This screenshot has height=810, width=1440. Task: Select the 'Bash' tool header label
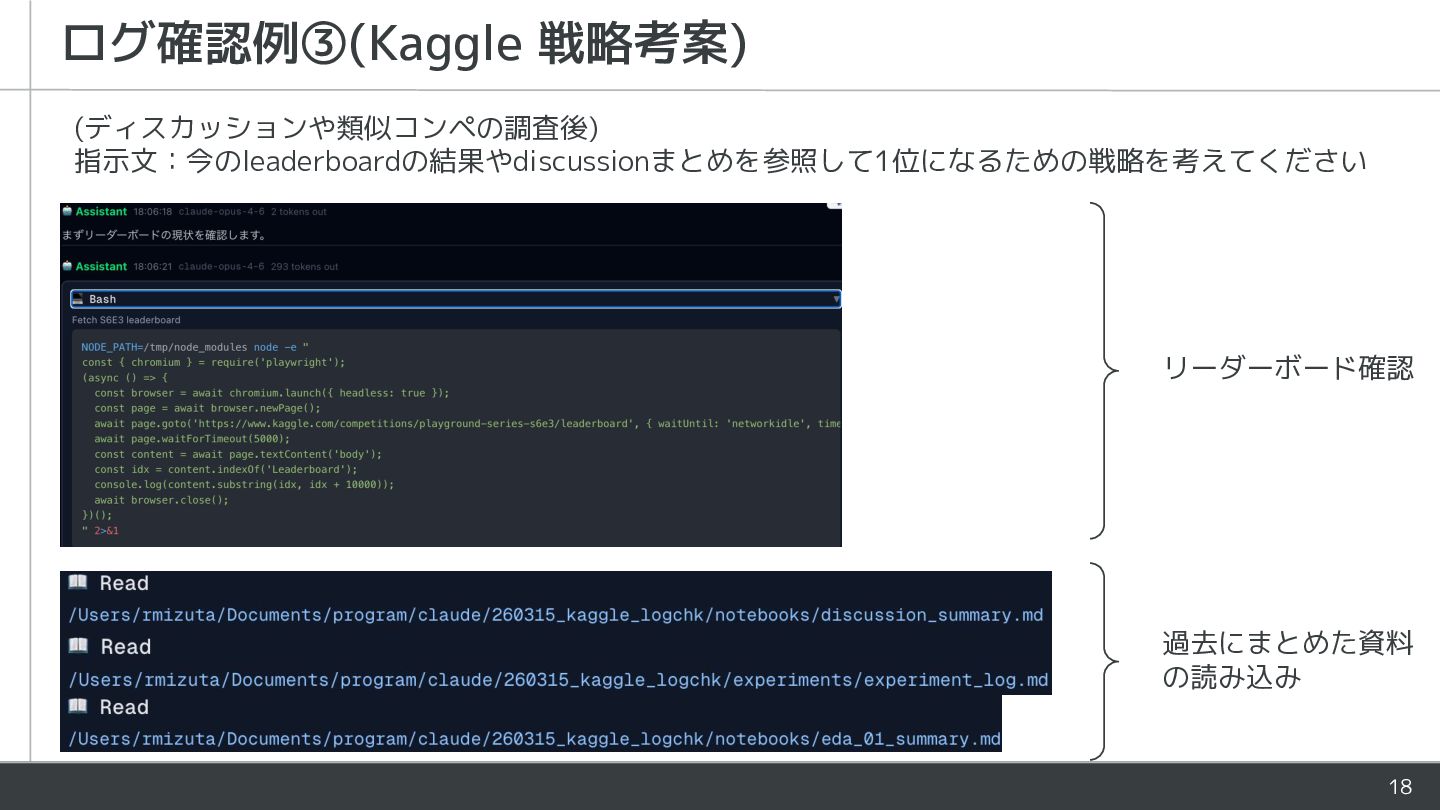coord(102,299)
